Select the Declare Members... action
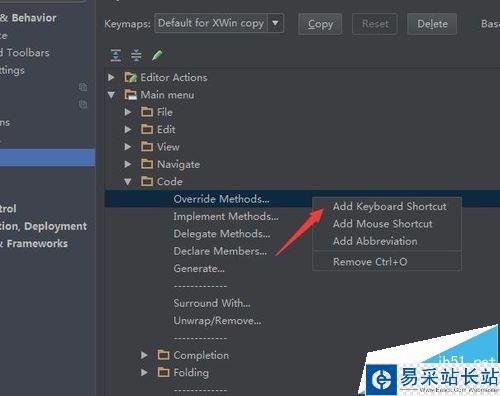 tap(220, 251)
